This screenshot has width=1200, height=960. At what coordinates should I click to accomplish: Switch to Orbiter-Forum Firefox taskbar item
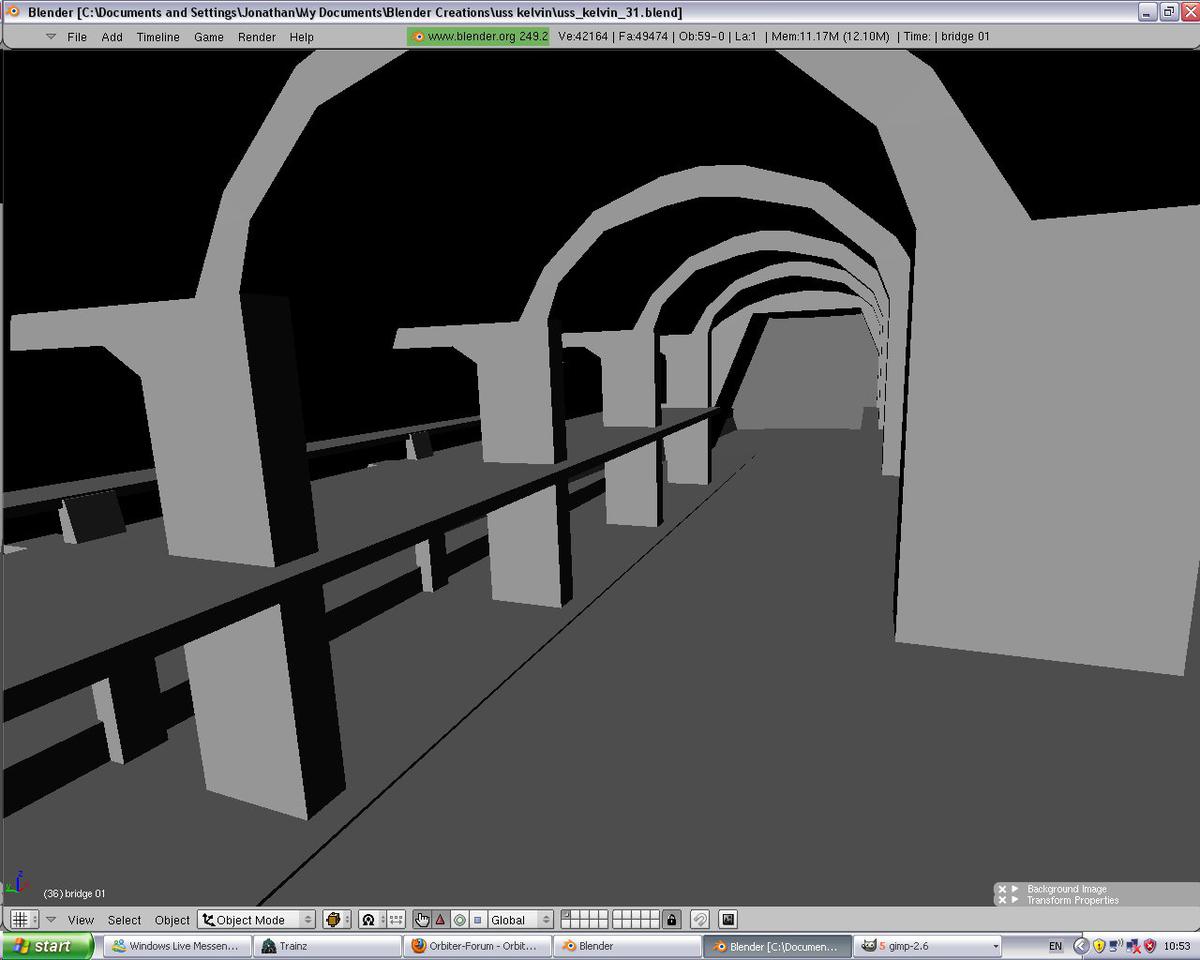pyautogui.click(x=477, y=946)
